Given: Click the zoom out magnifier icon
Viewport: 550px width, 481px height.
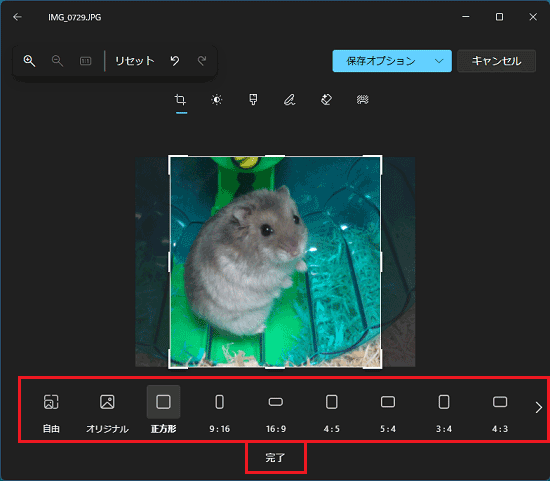Looking at the screenshot, I should click(57, 61).
